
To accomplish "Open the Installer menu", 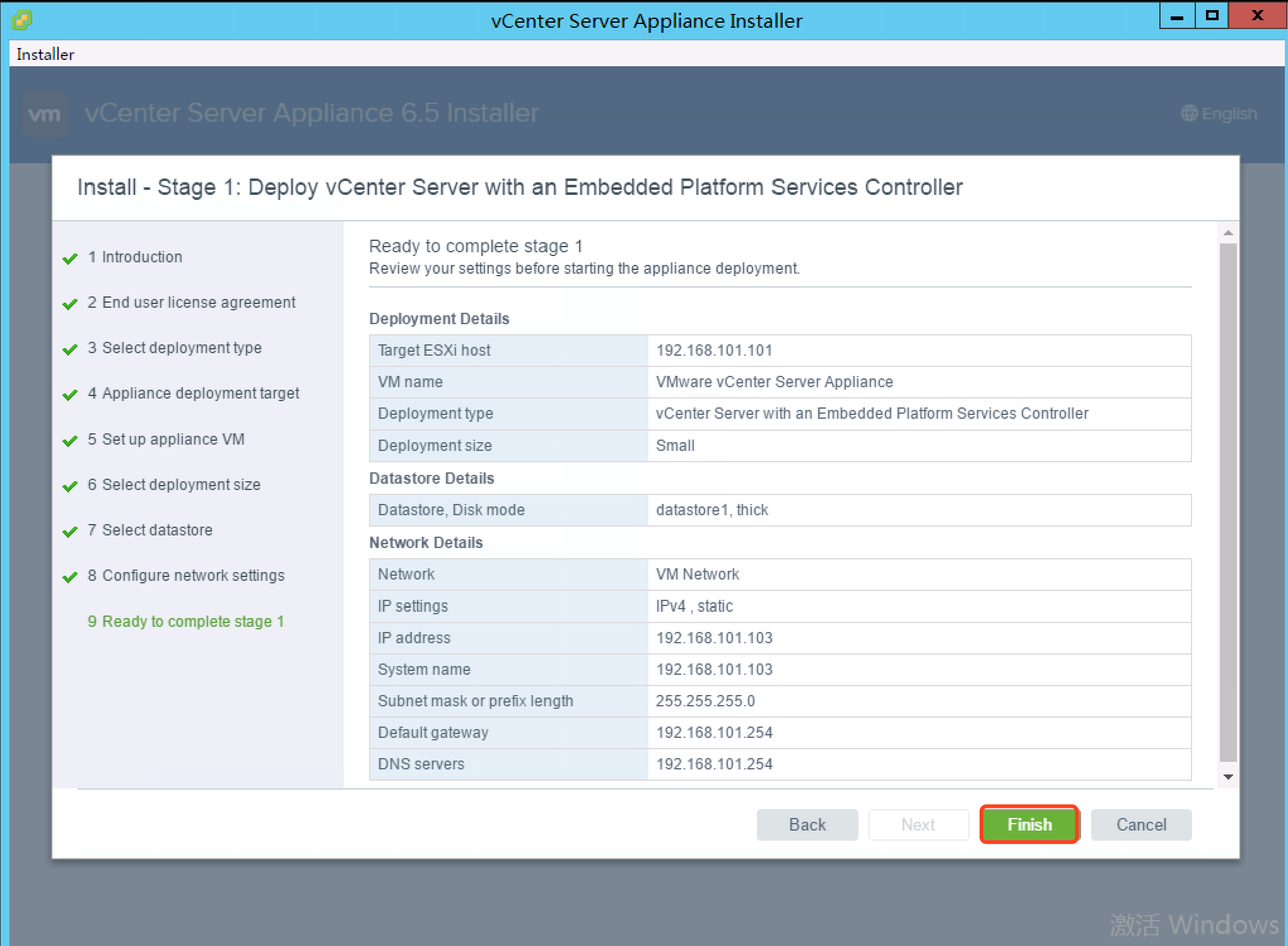I will pyautogui.click(x=45, y=54).
